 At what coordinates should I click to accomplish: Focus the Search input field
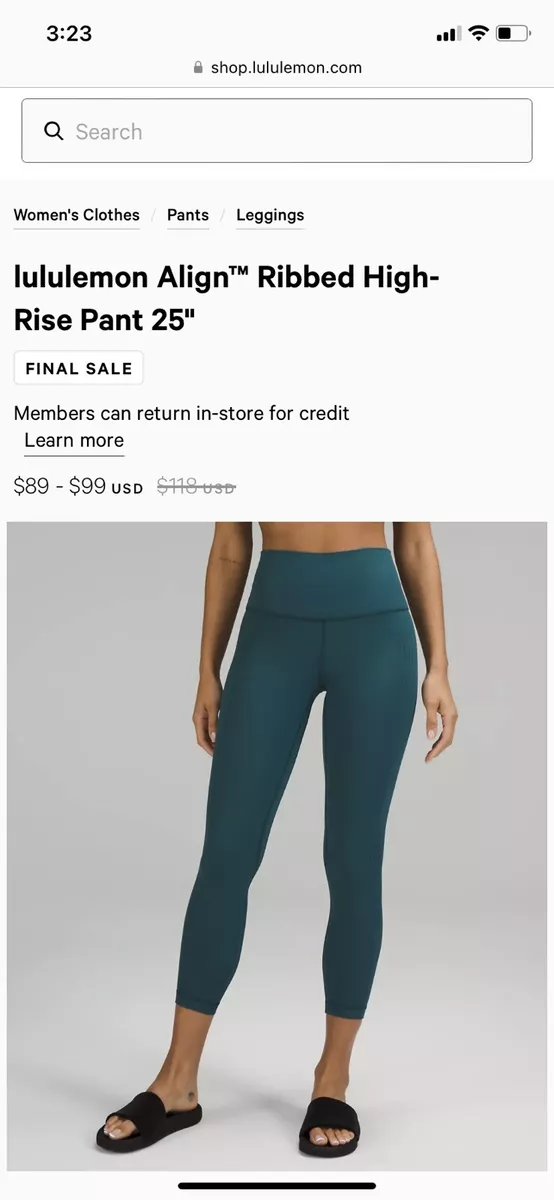[x=277, y=130]
